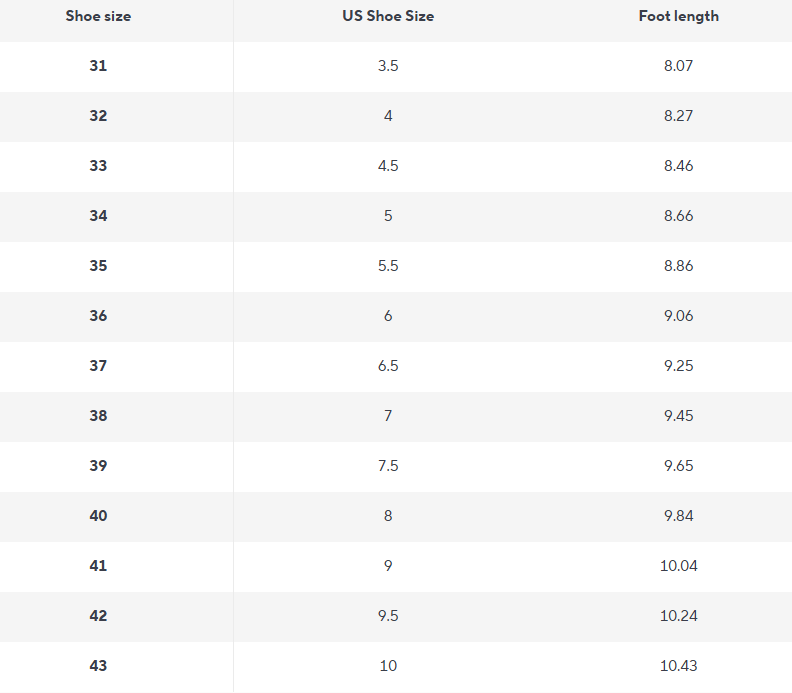The image size is (792, 693).
Task: Click the foot length 8.07 value
Action: [678, 66]
